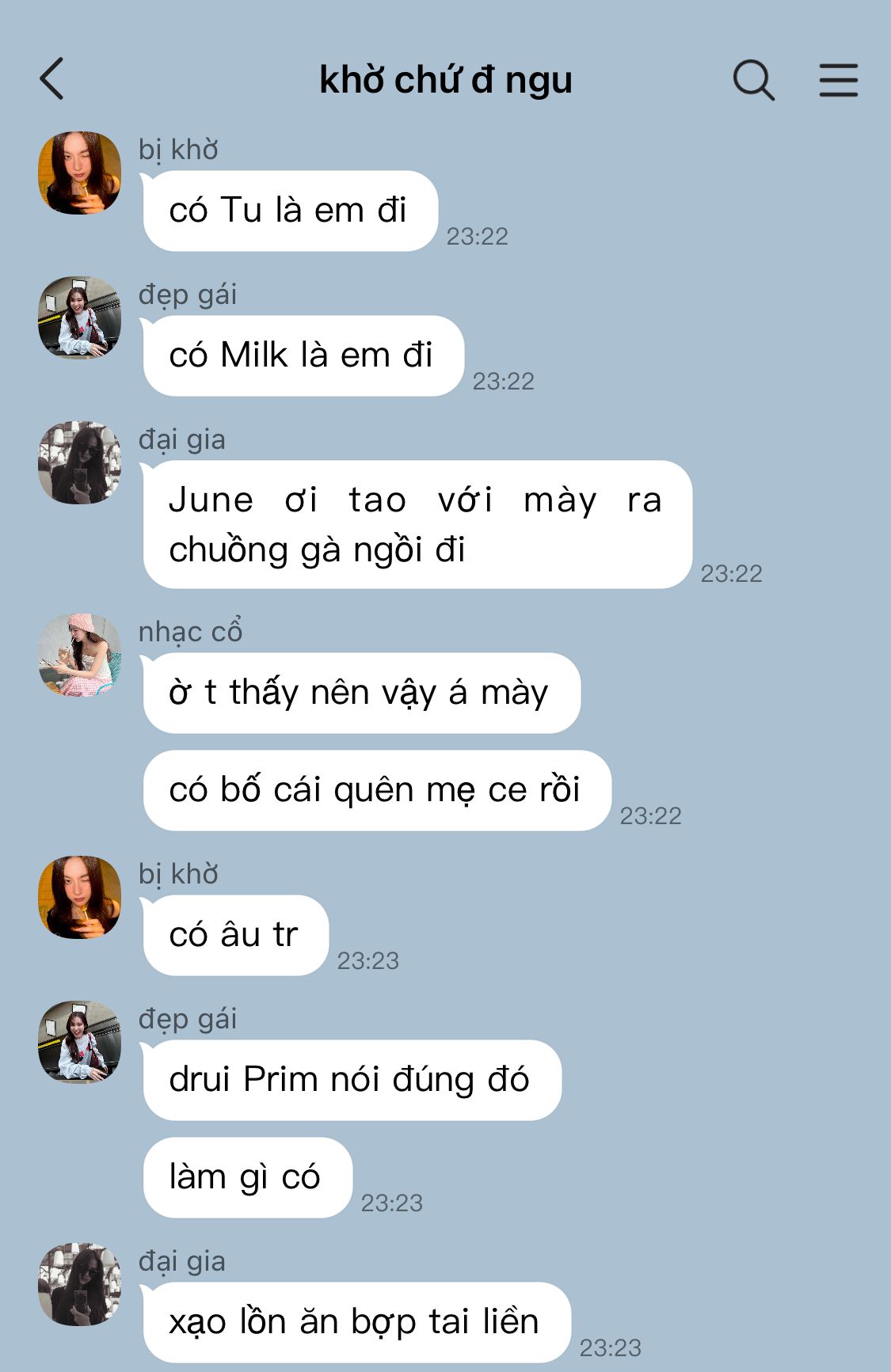The width and height of the screenshot is (891, 1372).
Task: Tap the back arrow icon
Action: point(51,79)
